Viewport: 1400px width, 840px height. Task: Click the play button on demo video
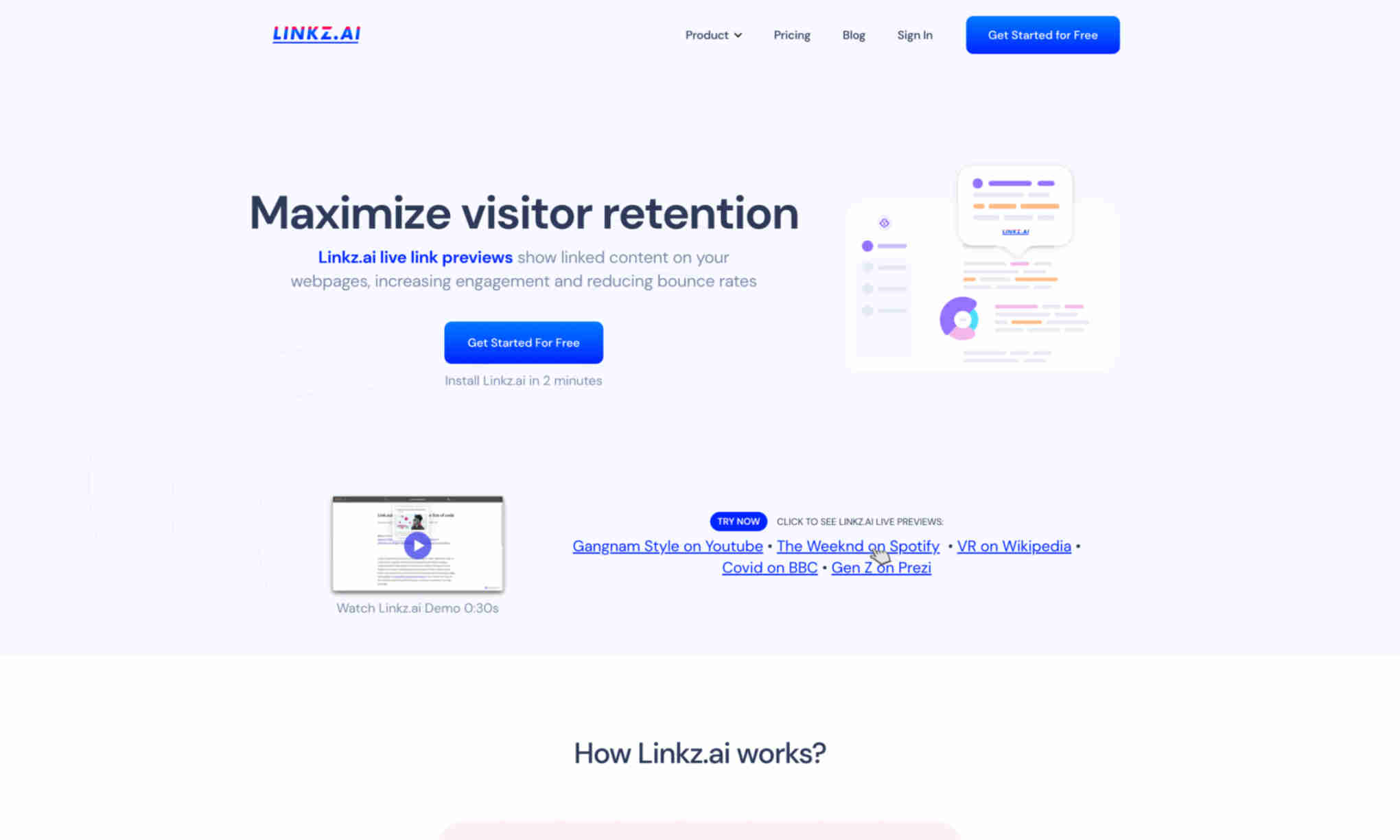418,545
